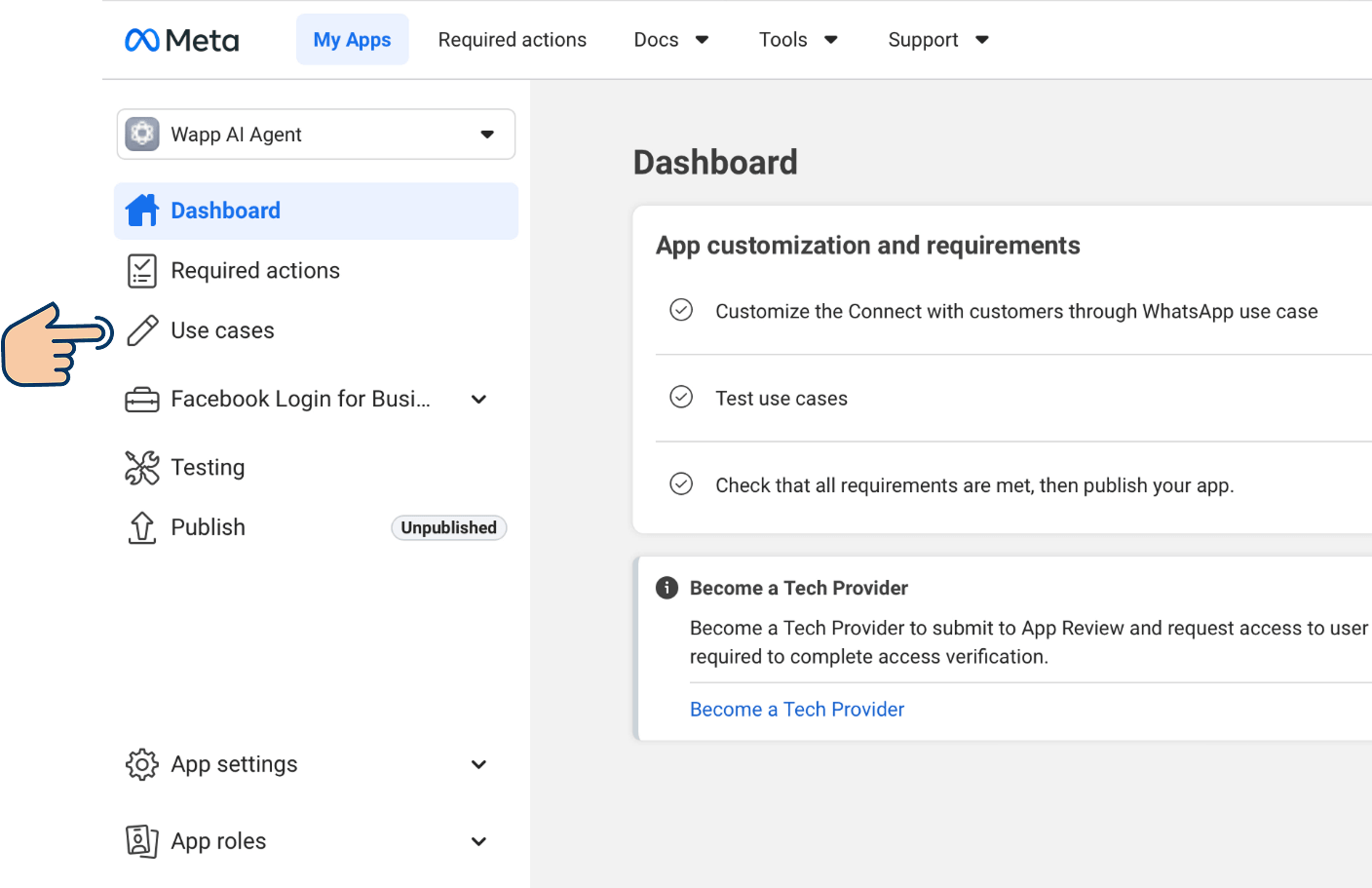Click the Required actions checklist icon

coord(142,271)
